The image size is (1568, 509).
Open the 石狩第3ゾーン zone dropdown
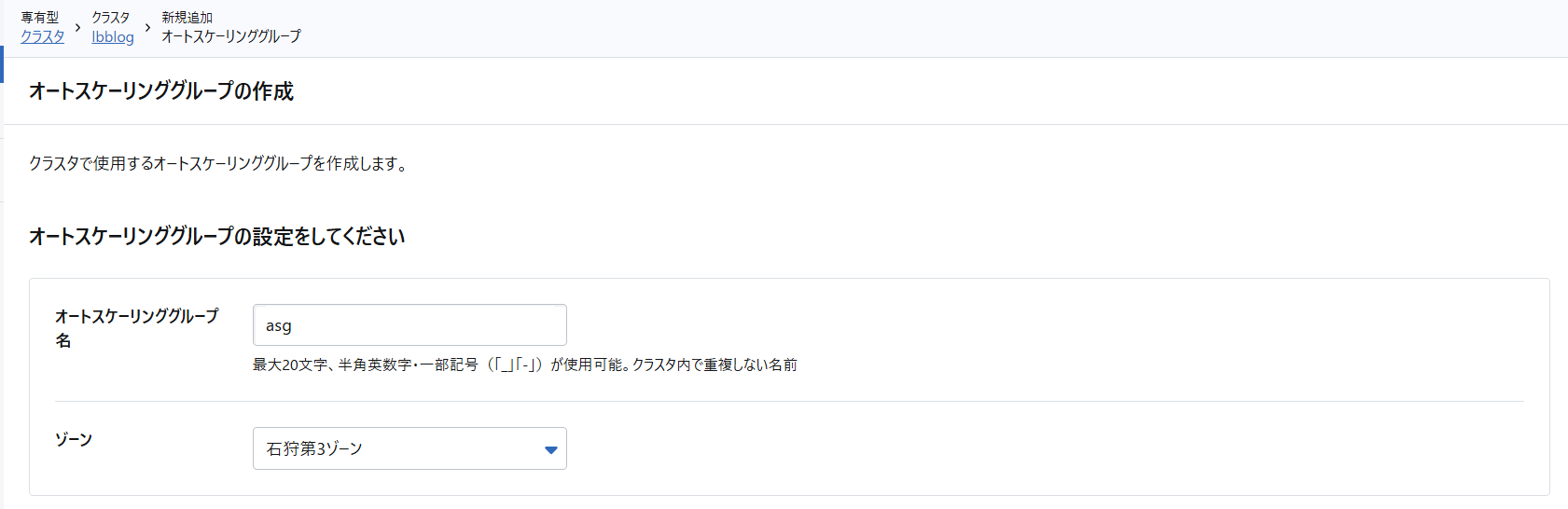pyautogui.click(x=409, y=448)
